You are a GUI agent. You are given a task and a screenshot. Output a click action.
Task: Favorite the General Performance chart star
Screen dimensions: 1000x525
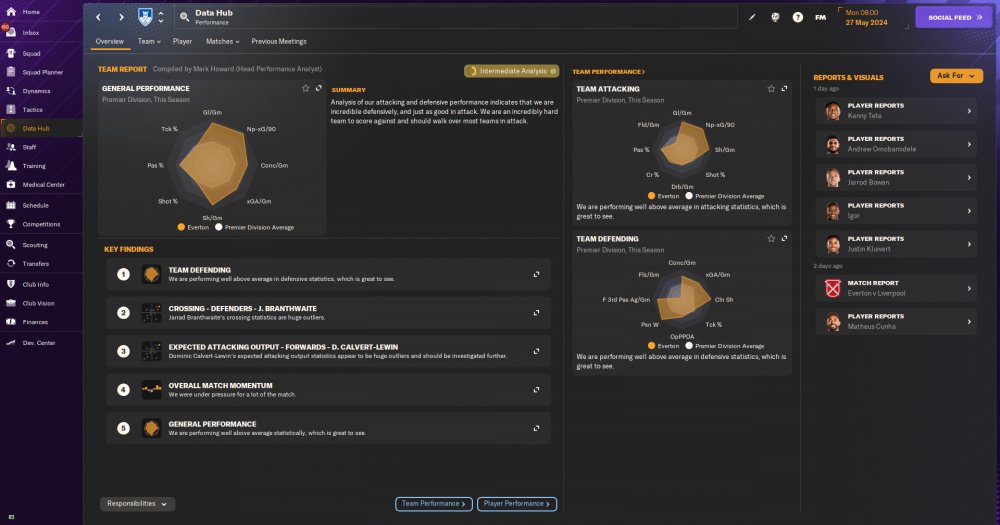click(x=305, y=88)
